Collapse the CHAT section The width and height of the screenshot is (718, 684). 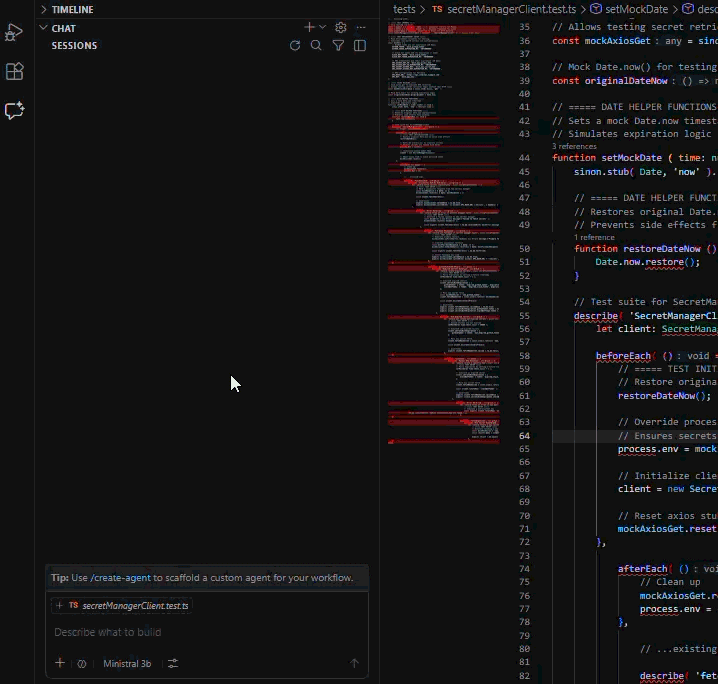(x=63, y=28)
